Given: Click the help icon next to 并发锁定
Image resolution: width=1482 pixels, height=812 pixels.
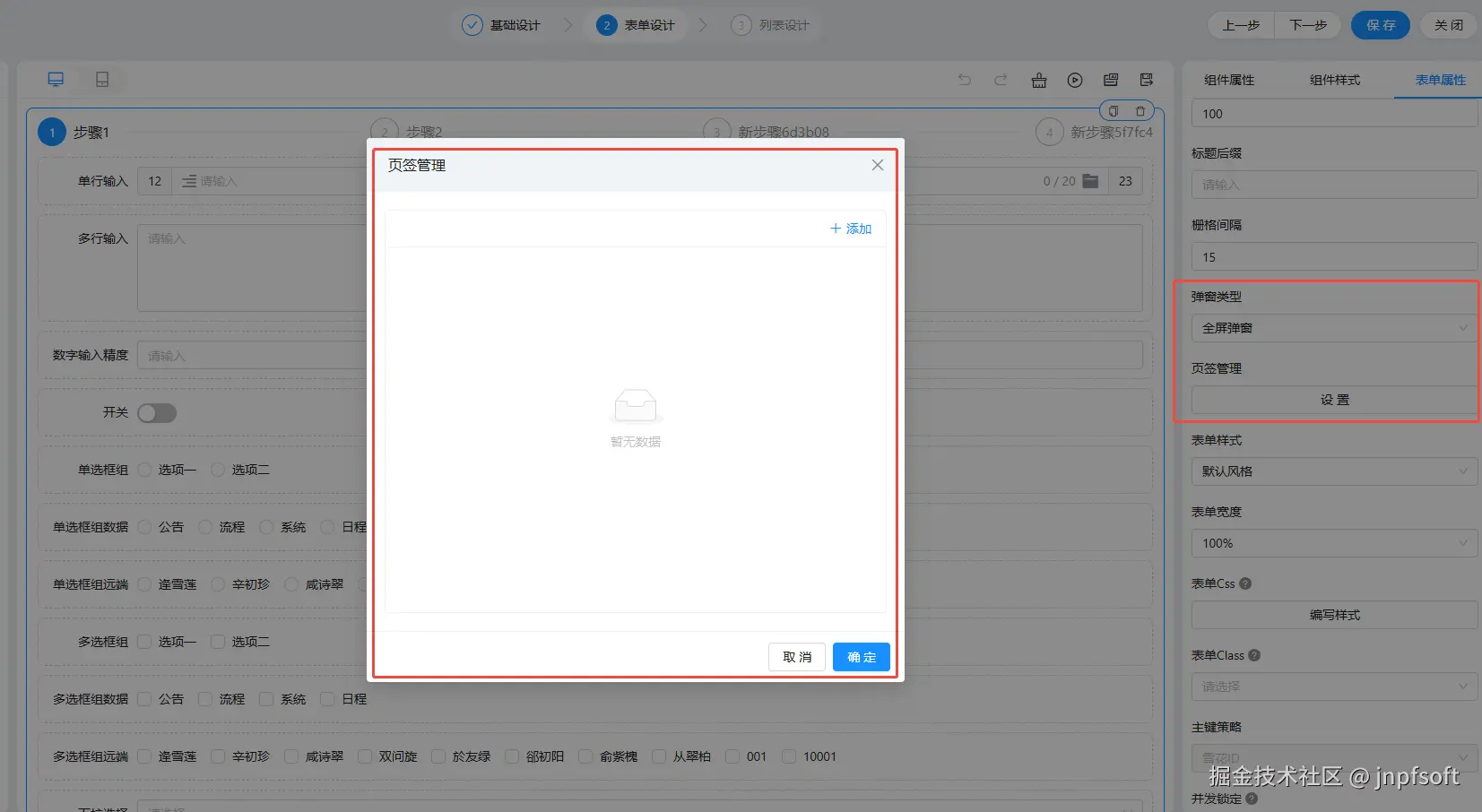Looking at the screenshot, I should tap(1252, 799).
